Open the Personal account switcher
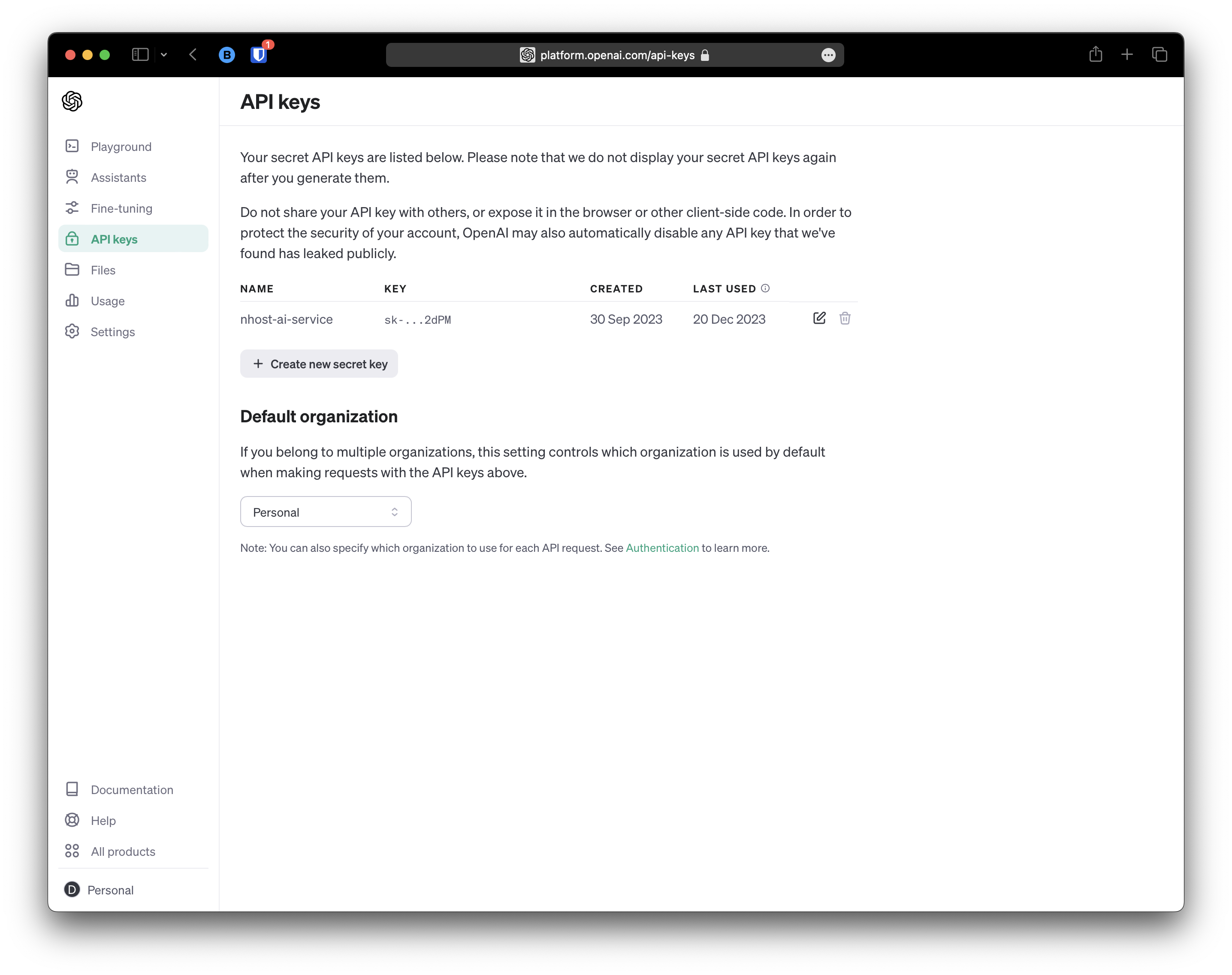The height and width of the screenshot is (975, 1232). (110, 889)
